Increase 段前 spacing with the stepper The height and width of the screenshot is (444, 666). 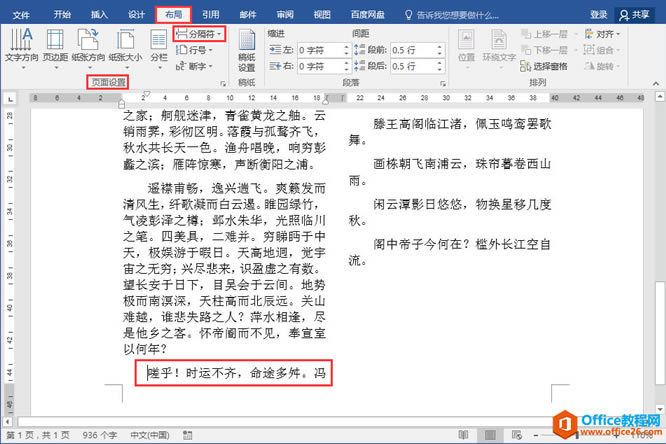pos(440,47)
